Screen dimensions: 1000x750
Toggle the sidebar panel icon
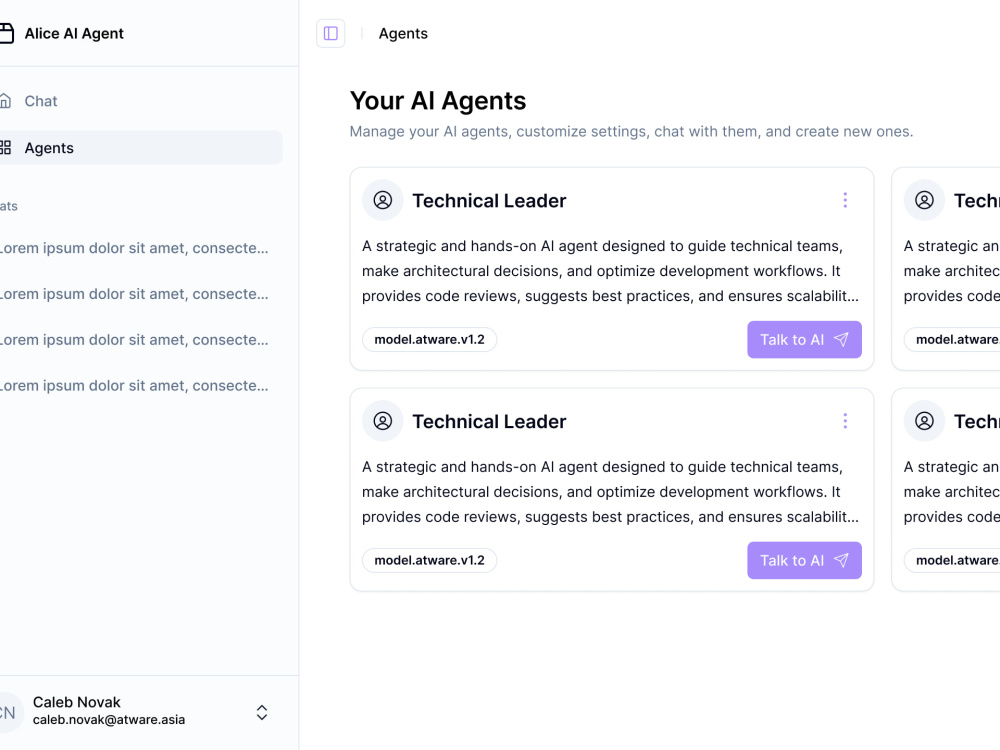coord(330,33)
